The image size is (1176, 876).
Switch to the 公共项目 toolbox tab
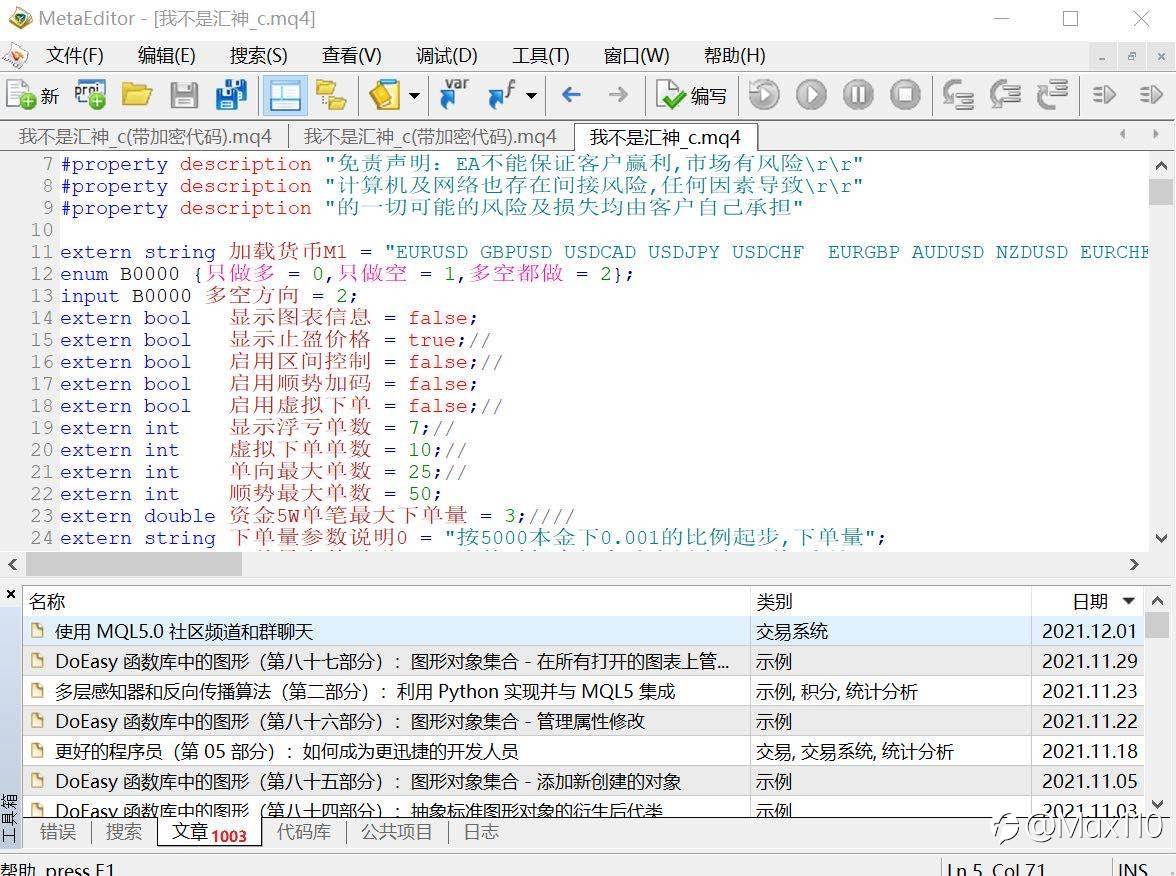click(x=397, y=832)
